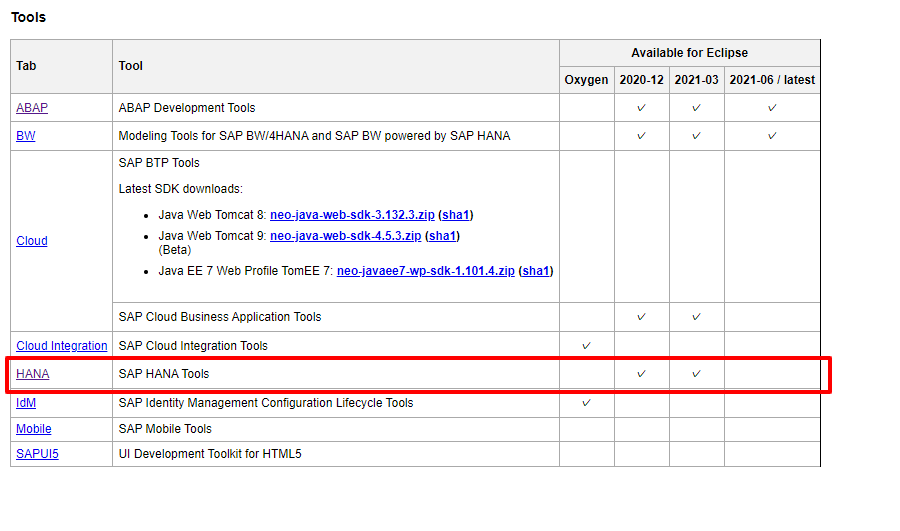Open sha1 link for TomEE 7 SDK
900x531 pixels.
[537, 271]
